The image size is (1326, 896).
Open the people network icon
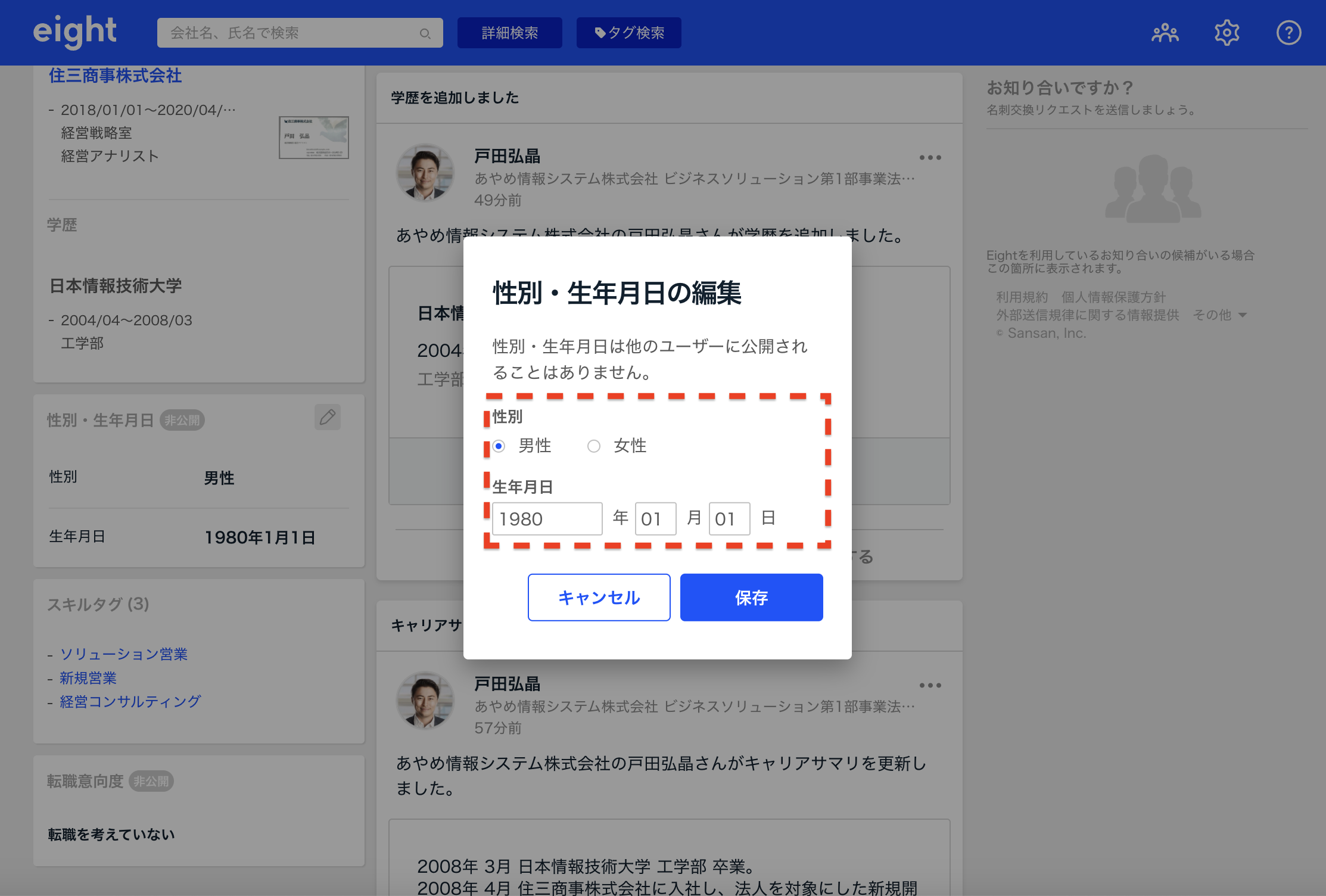(1165, 33)
